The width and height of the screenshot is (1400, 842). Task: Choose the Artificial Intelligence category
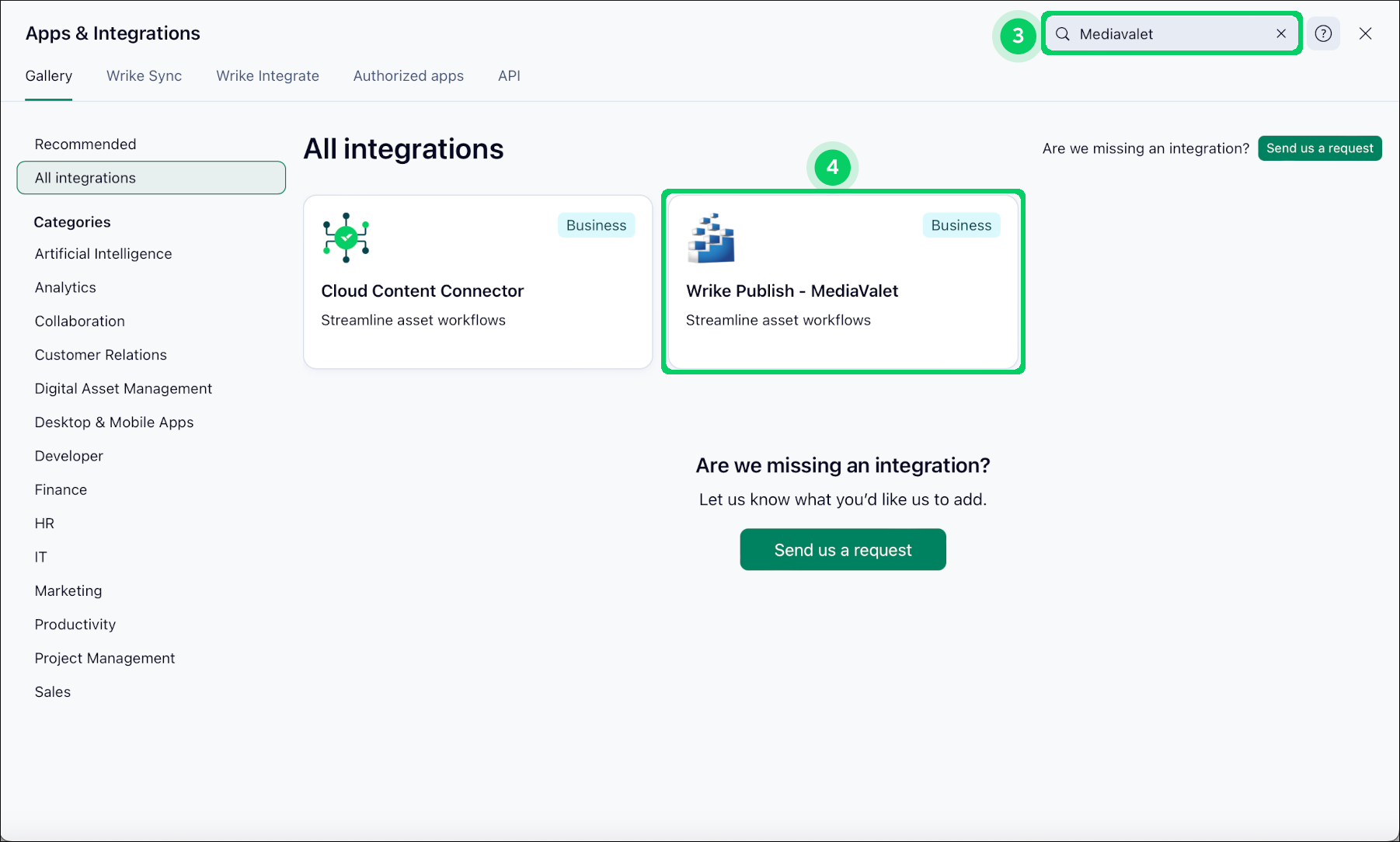(103, 254)
